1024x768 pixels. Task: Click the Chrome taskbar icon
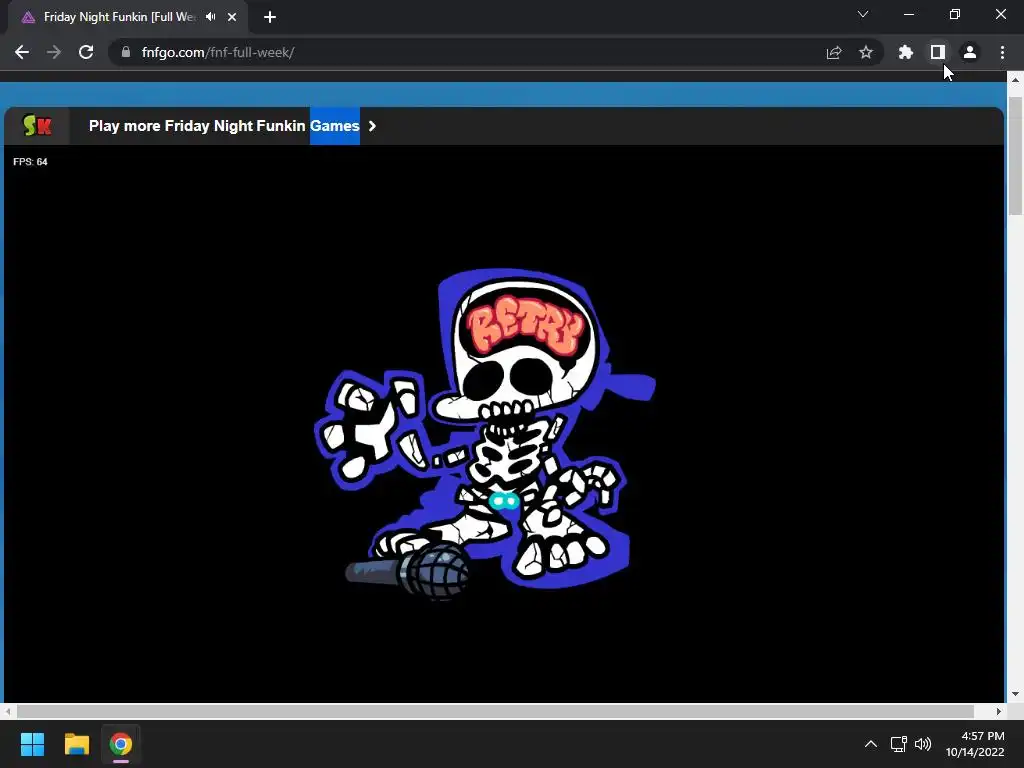pos(121,744)
